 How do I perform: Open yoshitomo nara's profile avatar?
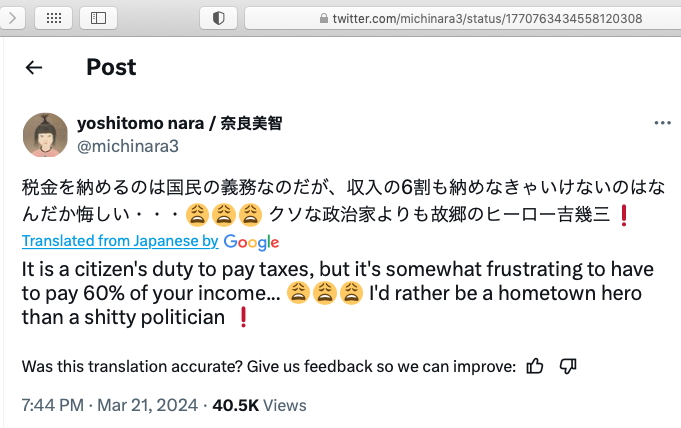pyautogui.click(x=43, y=134)
